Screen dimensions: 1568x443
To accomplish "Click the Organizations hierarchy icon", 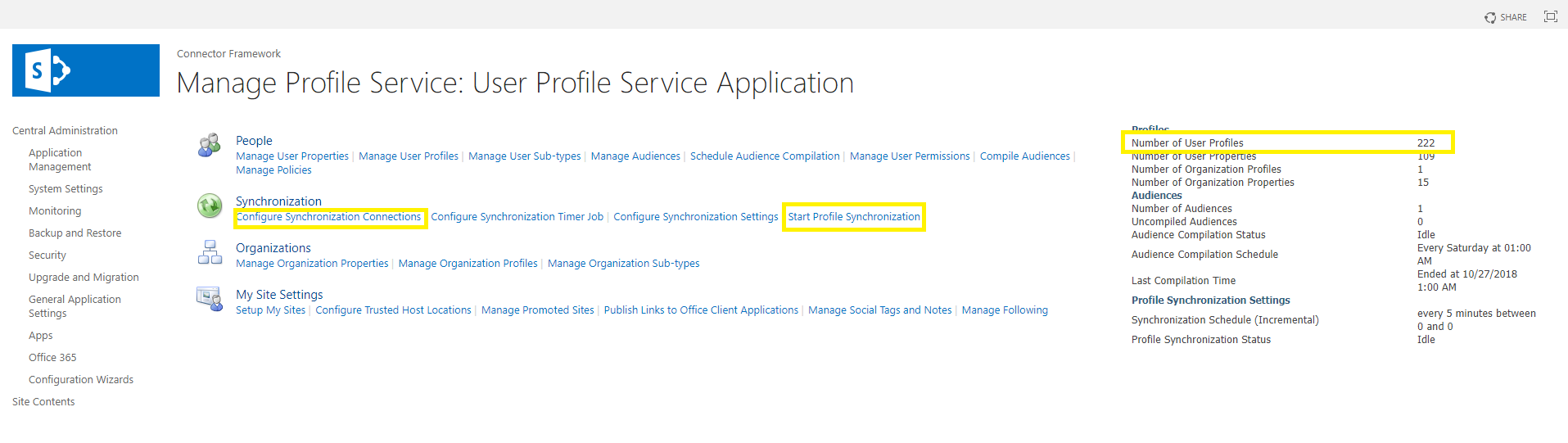I will [x=210, y=252].
